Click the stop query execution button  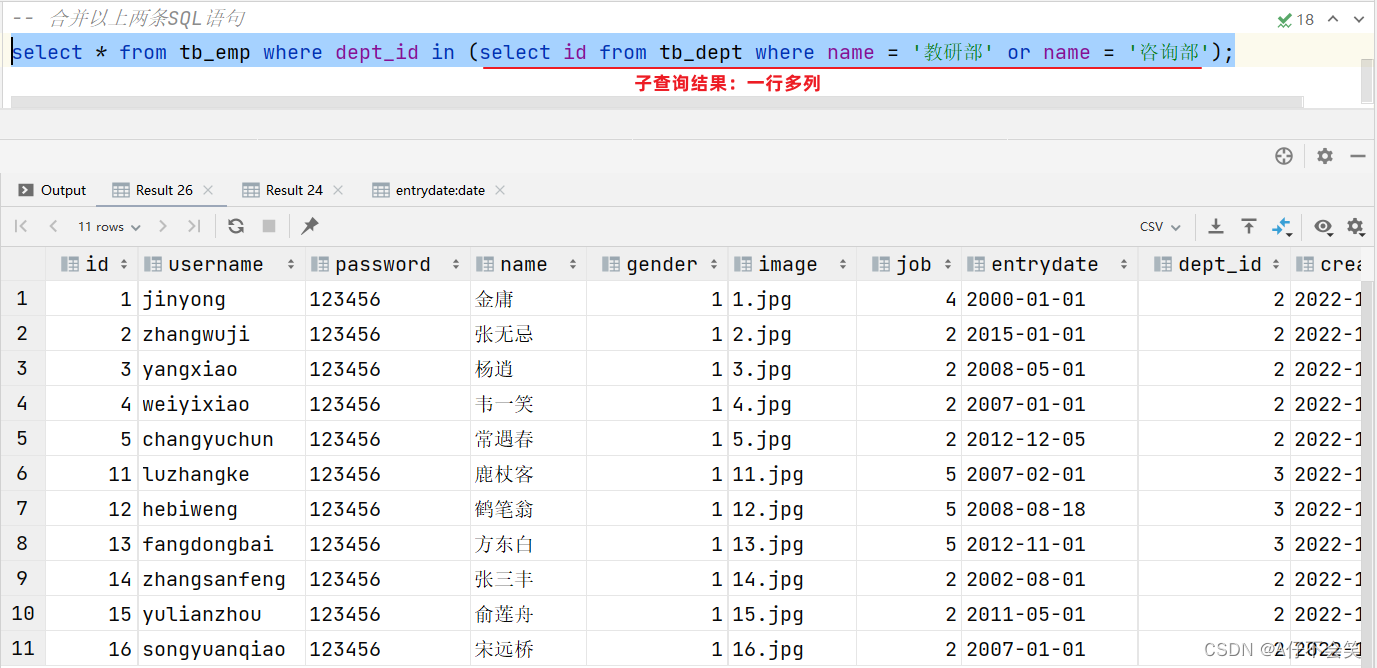tap(268, 226)
